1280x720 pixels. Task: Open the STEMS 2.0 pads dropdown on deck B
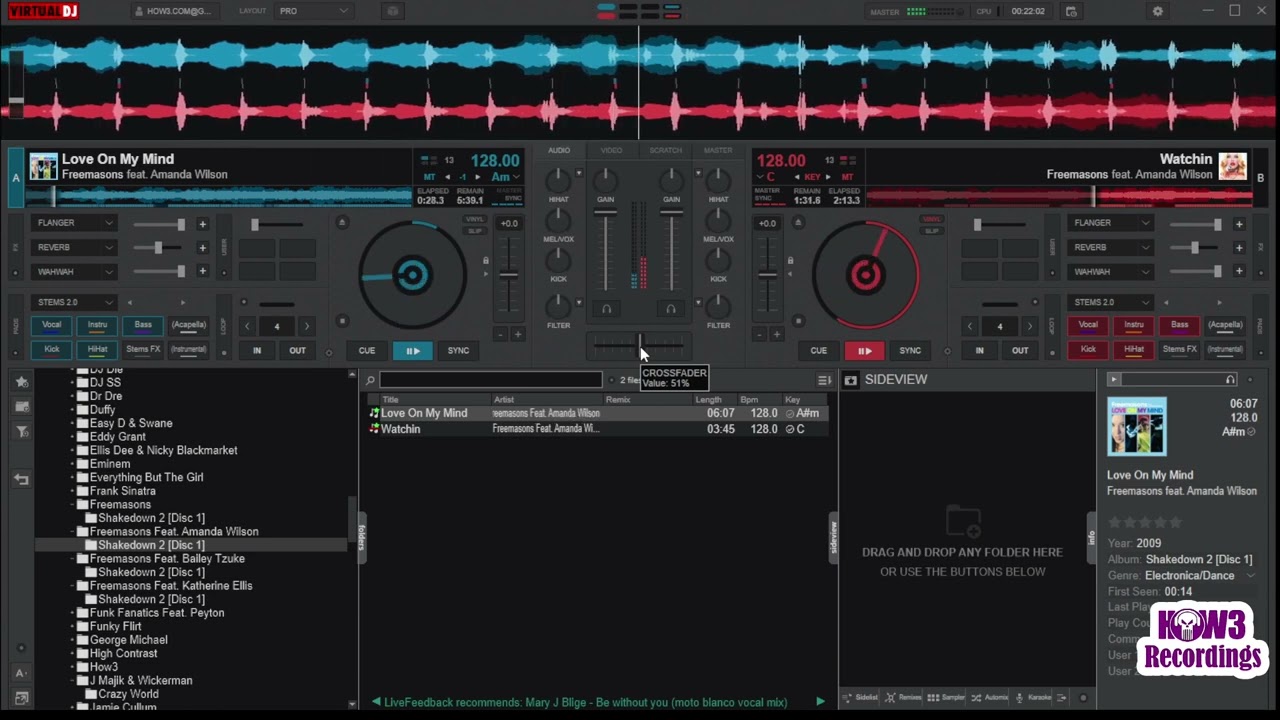coord(1110,302)
